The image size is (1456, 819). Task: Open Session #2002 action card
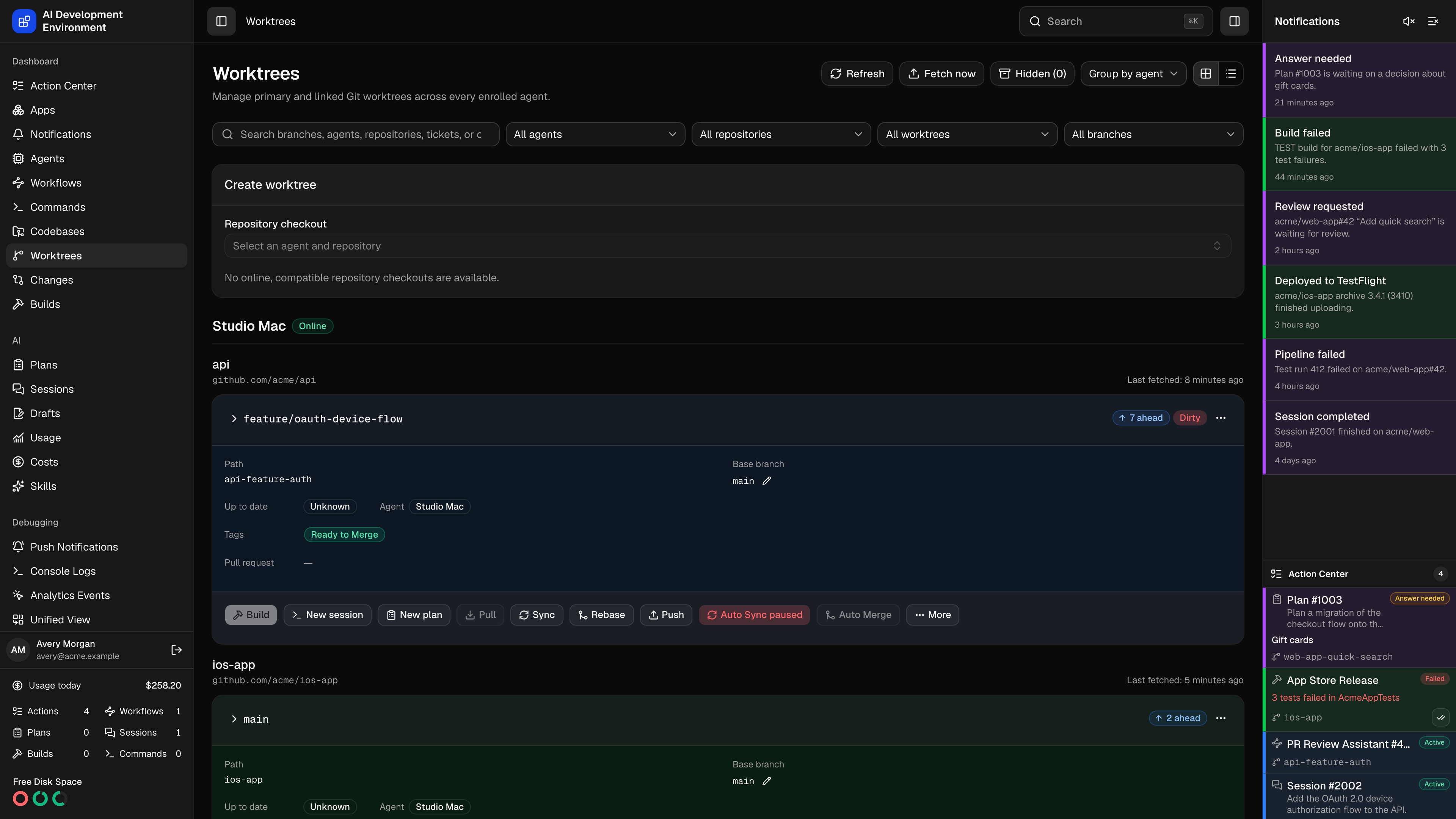[x=1359, y=796]
